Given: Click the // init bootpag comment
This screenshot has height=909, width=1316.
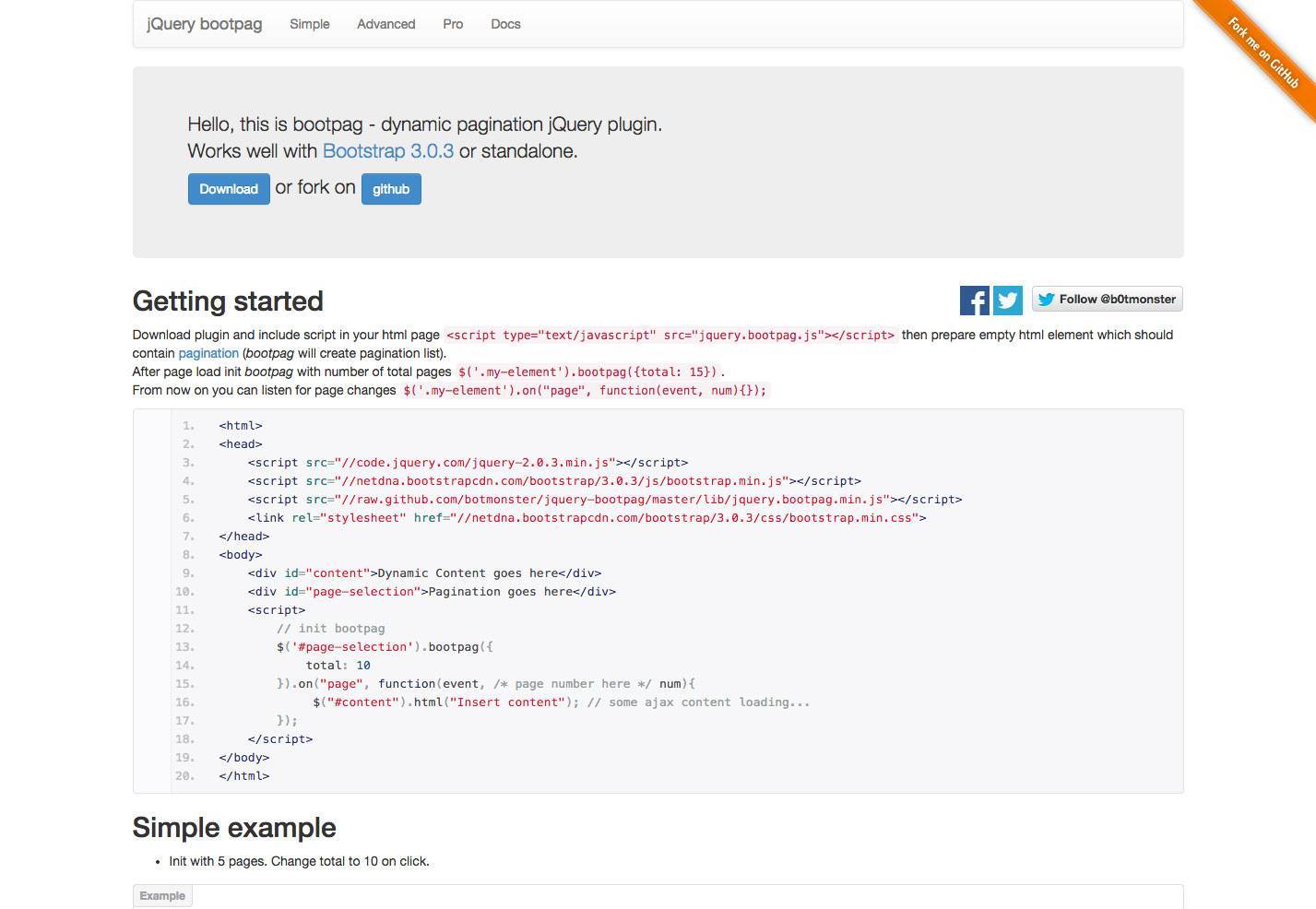Looking at the screenshot, I should [x=331, y=629].
